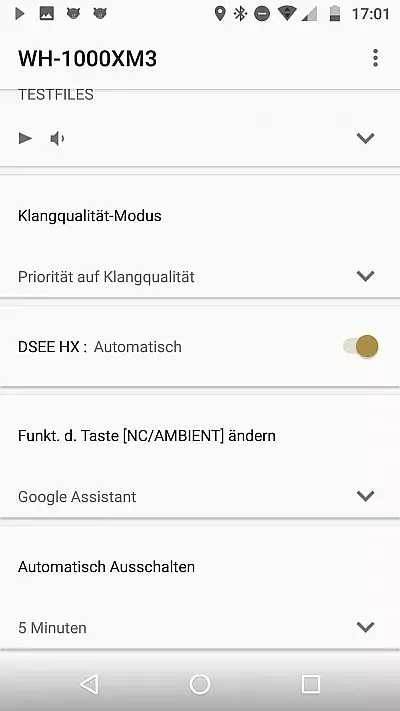The width and height of the screenshot is (400, 711).
Task: Tap the do-not-disturb status icon
Action: [x=262, y=14]
